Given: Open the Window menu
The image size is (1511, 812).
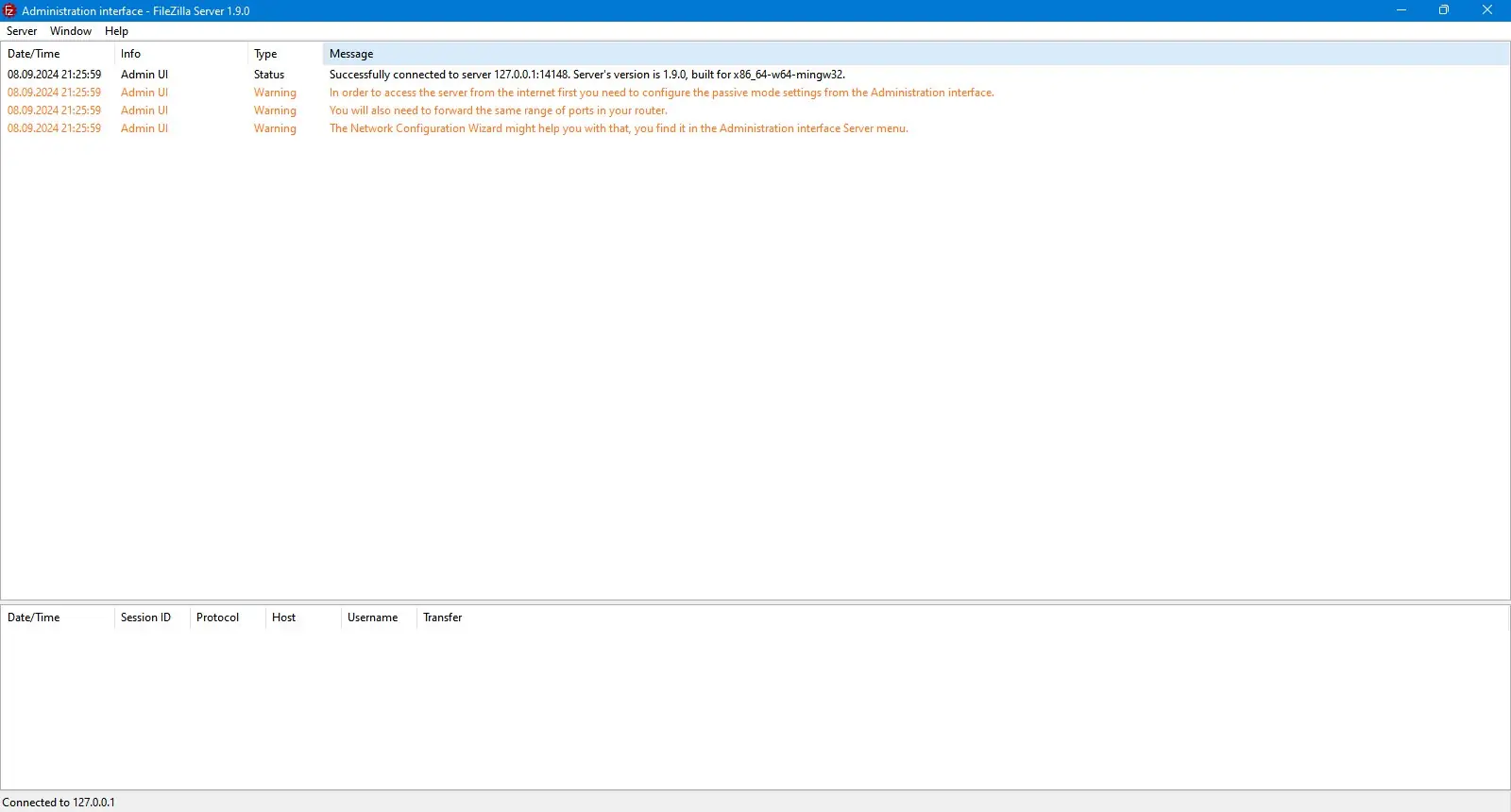Looking at the screenshot, I should tap(71, 31).
